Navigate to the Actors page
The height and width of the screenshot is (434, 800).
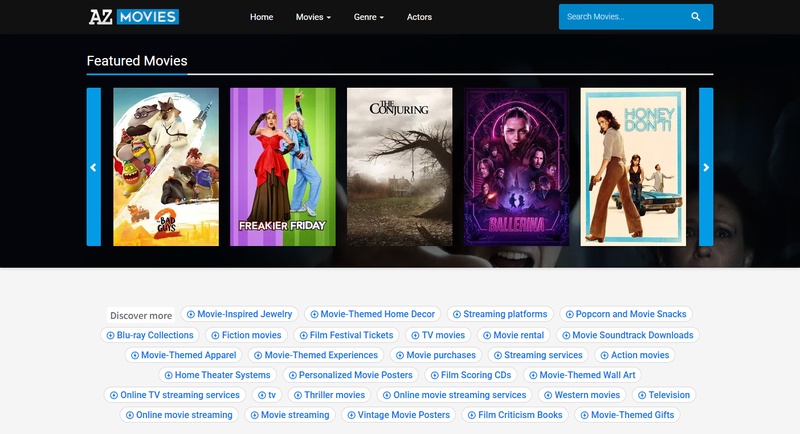(420, 17)
